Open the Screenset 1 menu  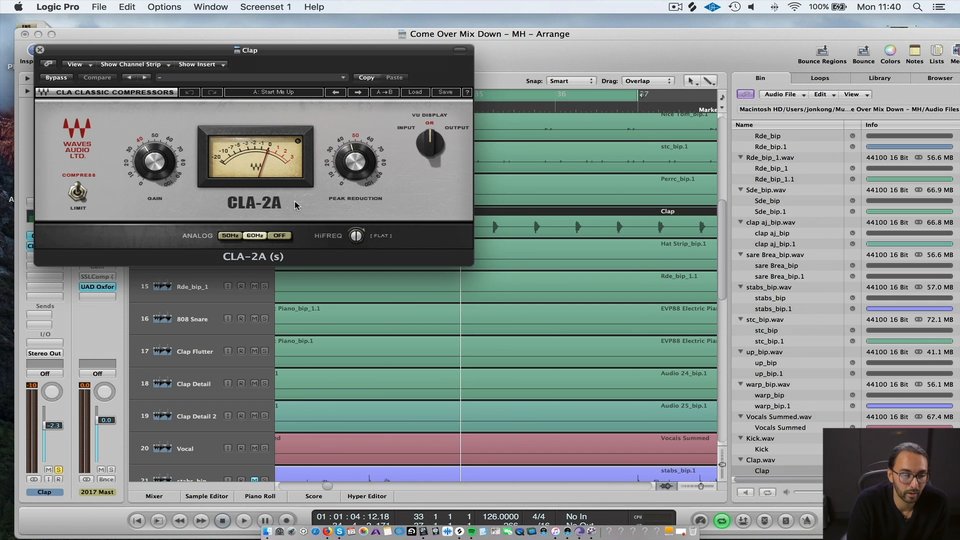265,7
